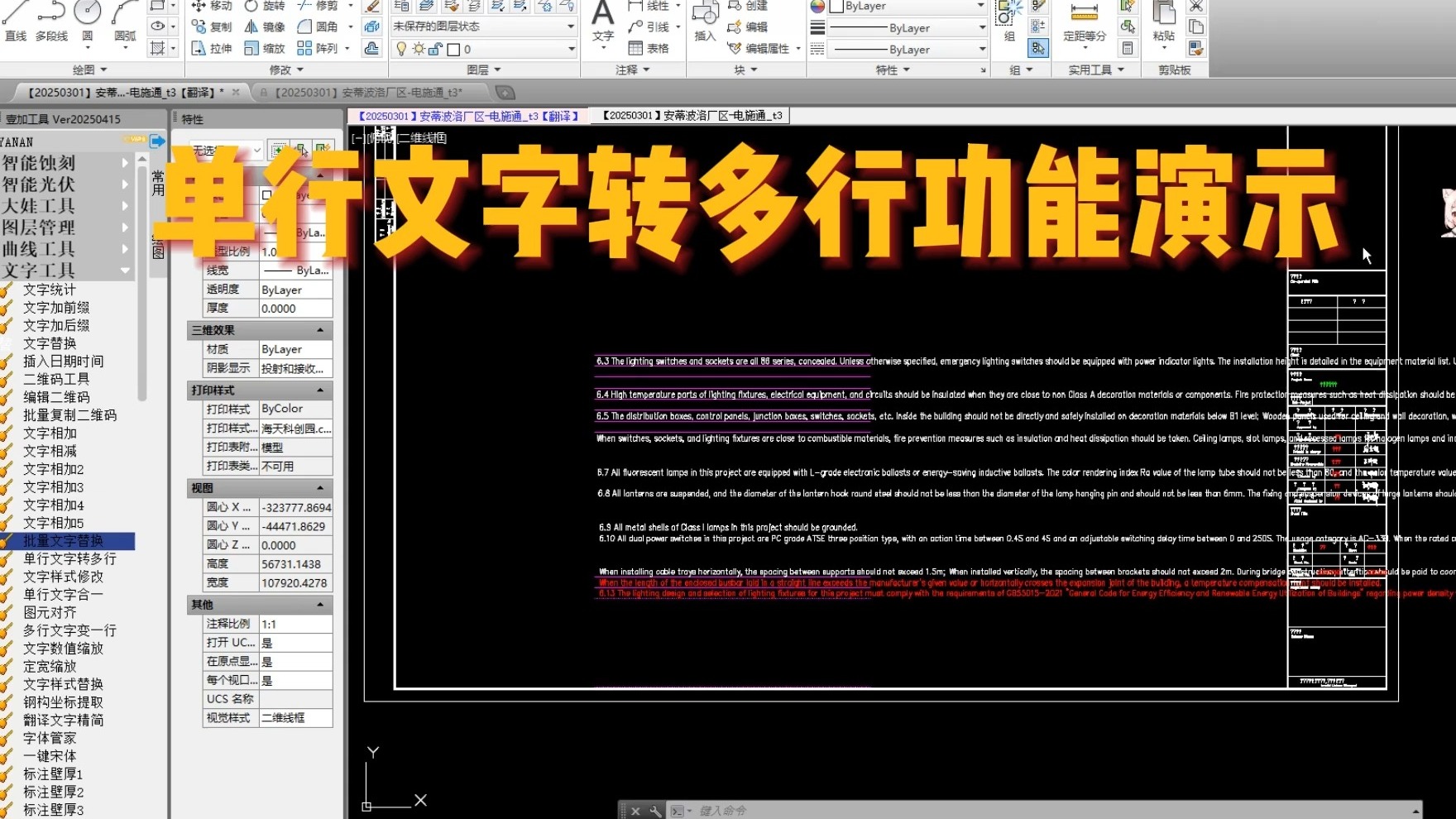Select the 编辑属性 (Edit Attributes) icon
Screen dimensions: 1456x819
click(x=736, y=47)
